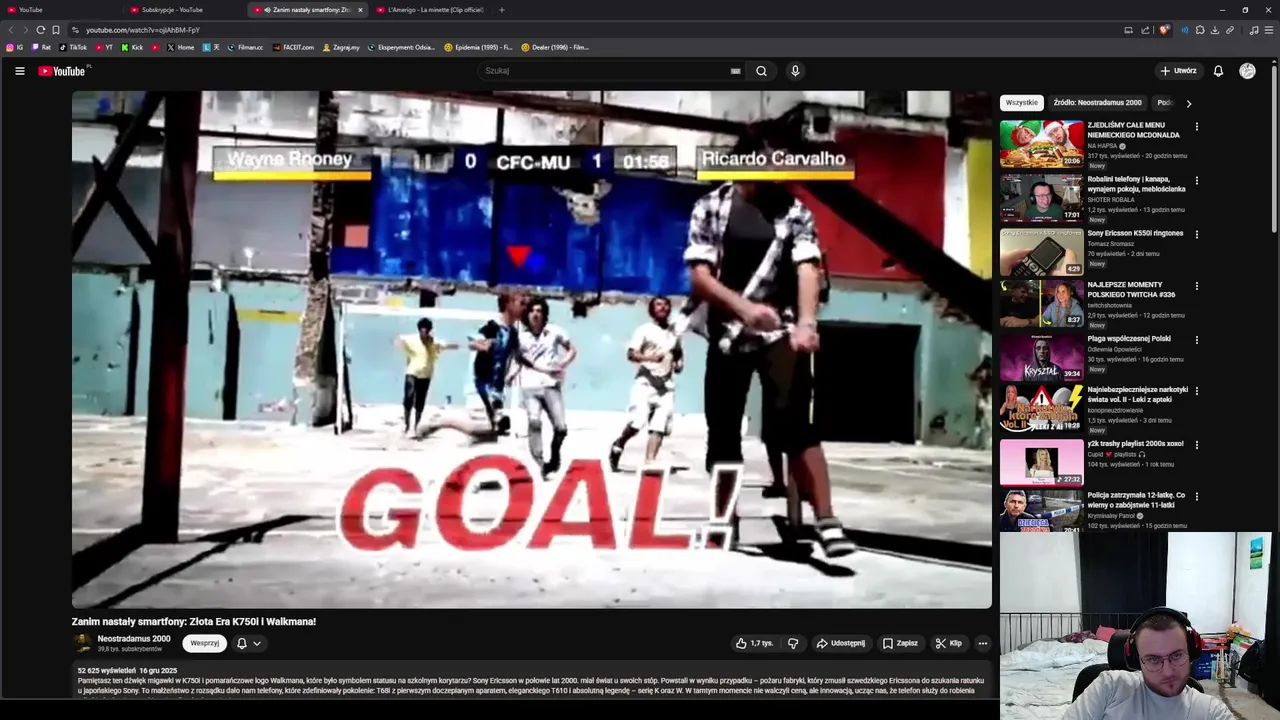Viewport: 1280px width, 720px height.
Task: Expand the notification bell subscription dropdown
Action: point(248,644)
